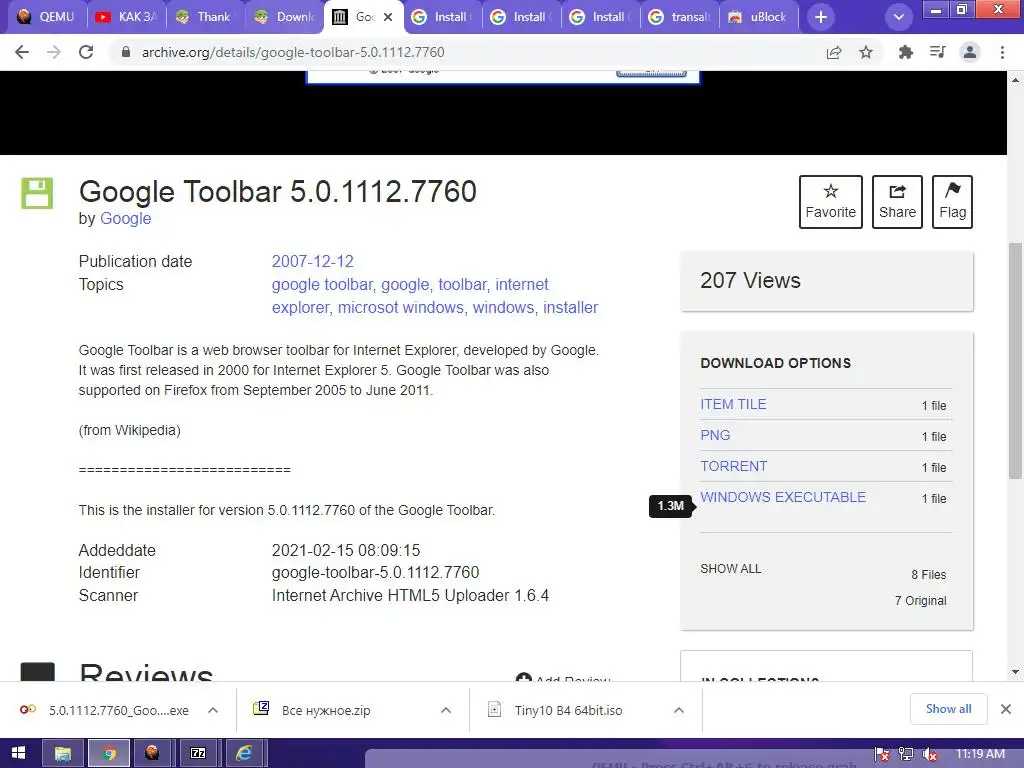This screenshot has height=768, width=1024.
Task: Expand options for Tiny10 B4 64bit.iso download
Action: point(679,711)
